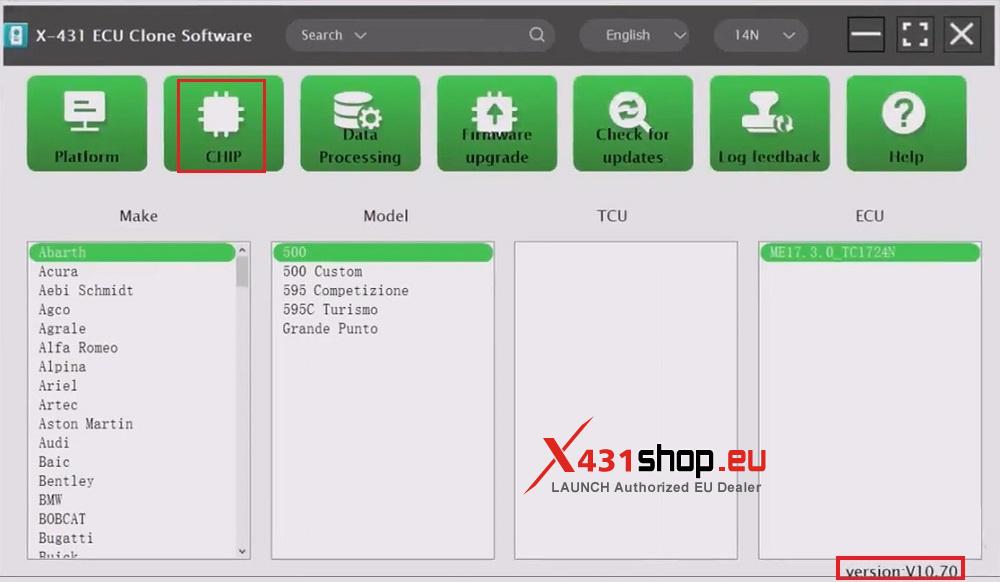Click the search magnifier icon
This screenshot has width=1000, height=582.
tap(537, 34)
